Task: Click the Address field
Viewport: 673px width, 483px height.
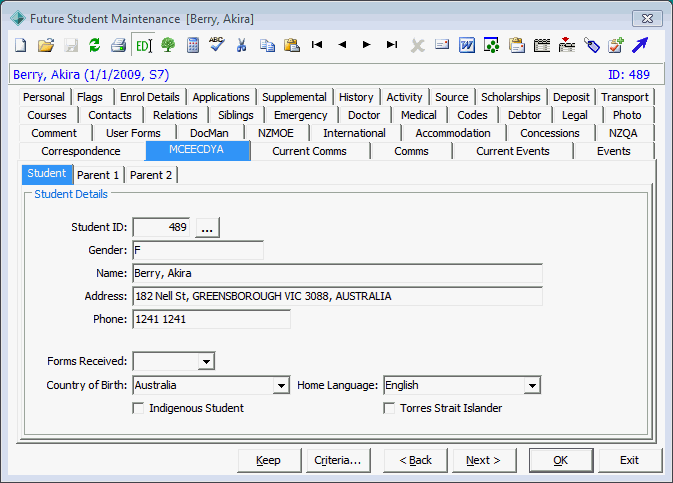Action: pyautogui.click(x=337, y=296)
